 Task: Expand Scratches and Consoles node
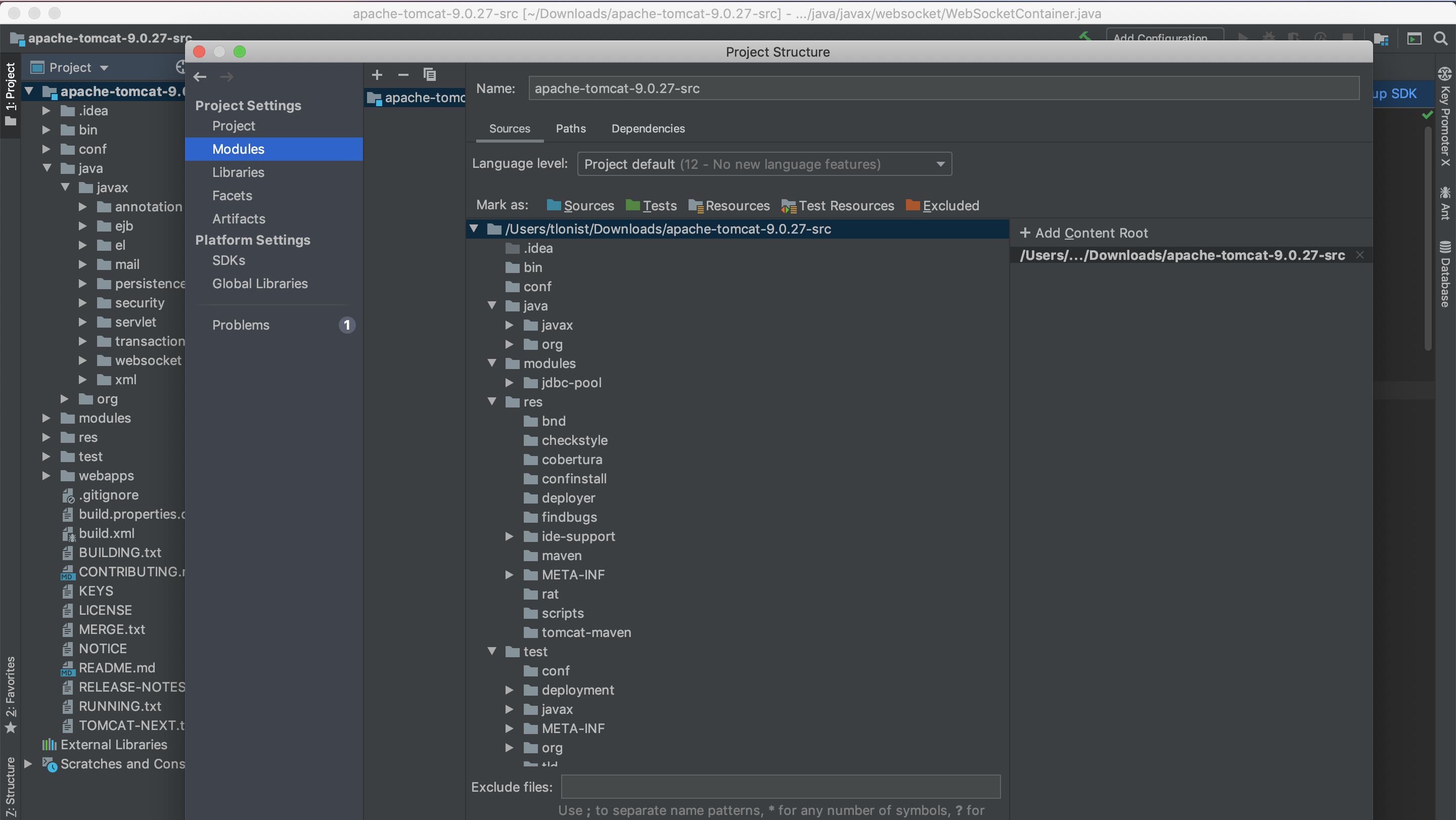(x=28, y=764)
